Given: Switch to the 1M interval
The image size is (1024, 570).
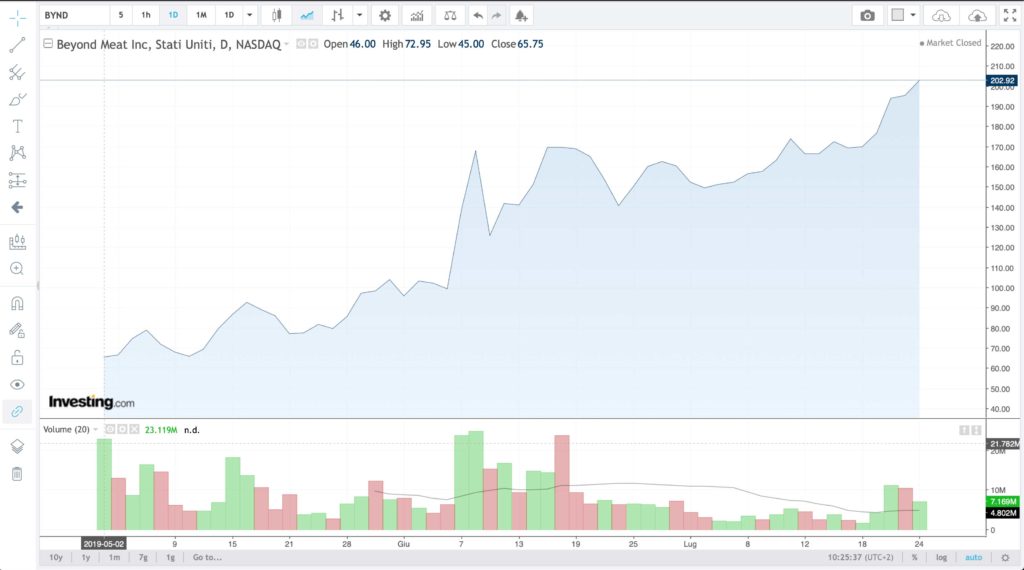Looking at the screenshot, I should tap(201, 15).
